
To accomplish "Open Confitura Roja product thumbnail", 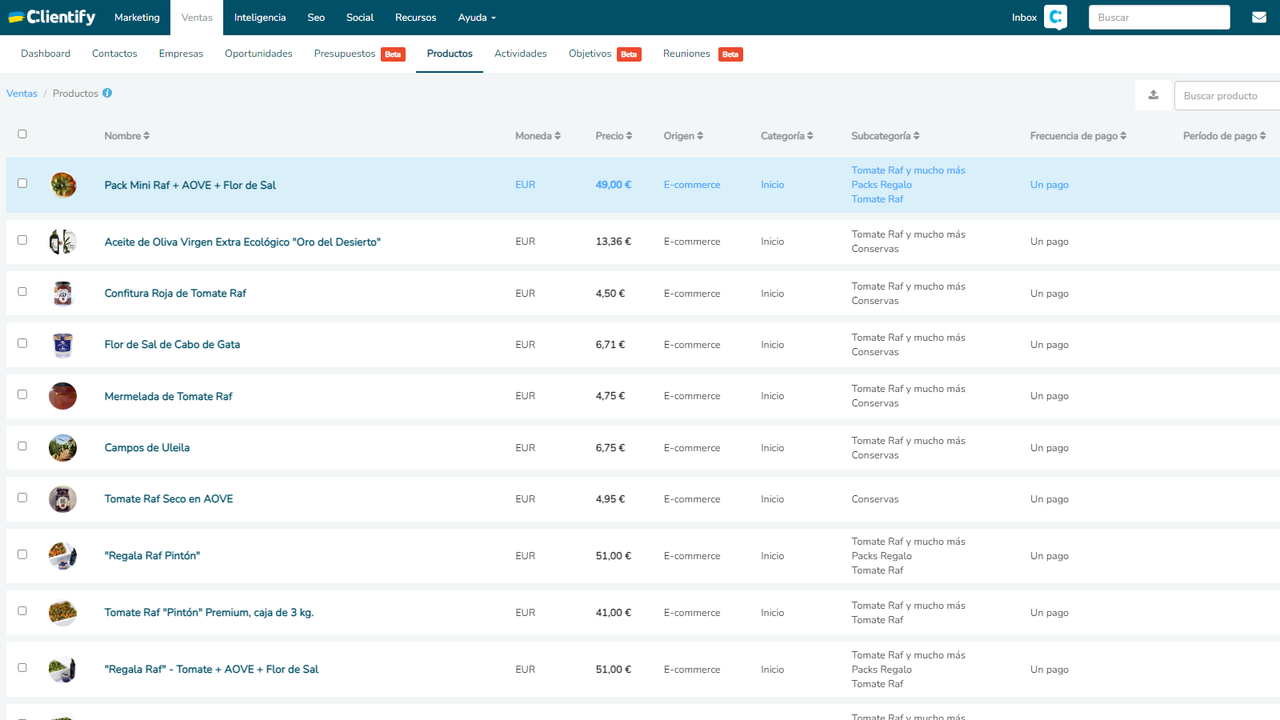I will (63, 293).
